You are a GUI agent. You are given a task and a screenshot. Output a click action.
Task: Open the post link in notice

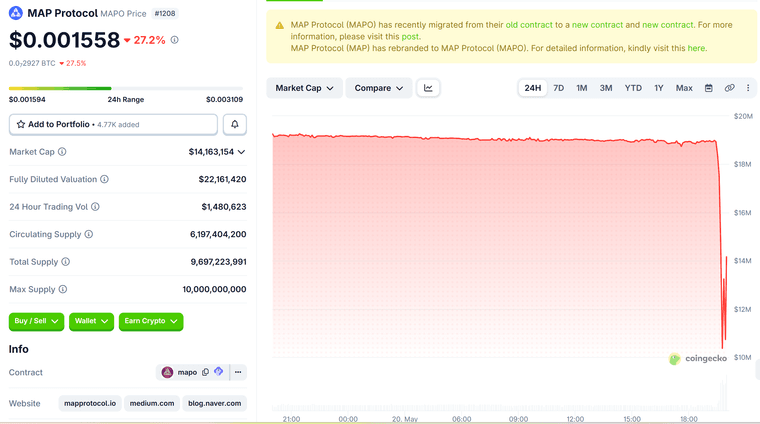coord(410,36)
